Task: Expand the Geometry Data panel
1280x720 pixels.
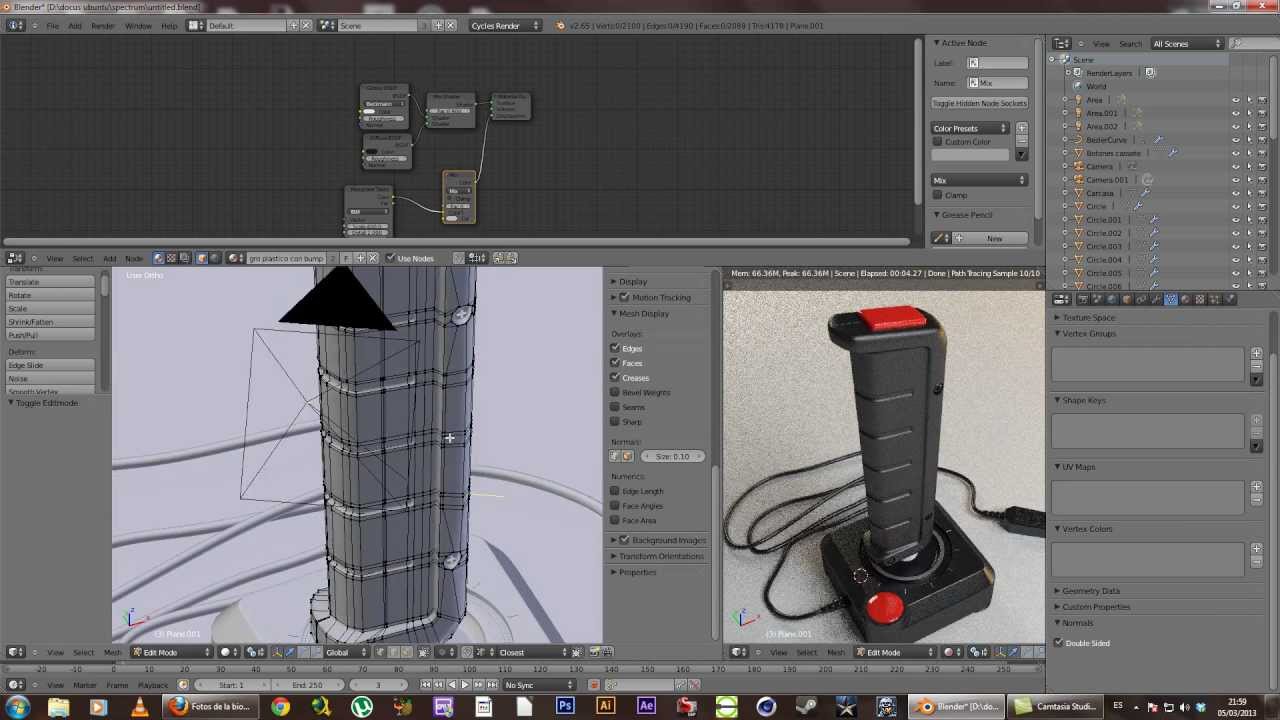Action: coord(1090,591)
